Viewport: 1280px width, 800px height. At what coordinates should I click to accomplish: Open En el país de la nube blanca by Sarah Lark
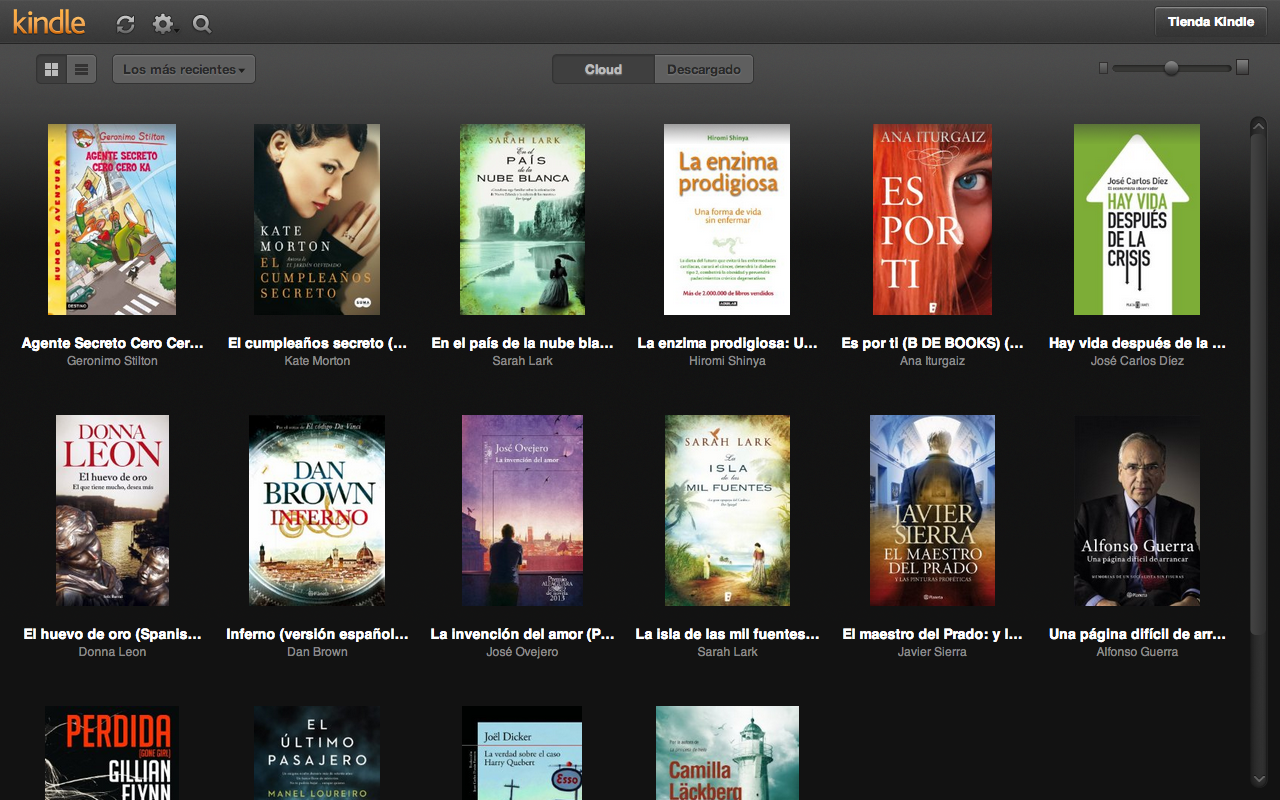(522, 219)
